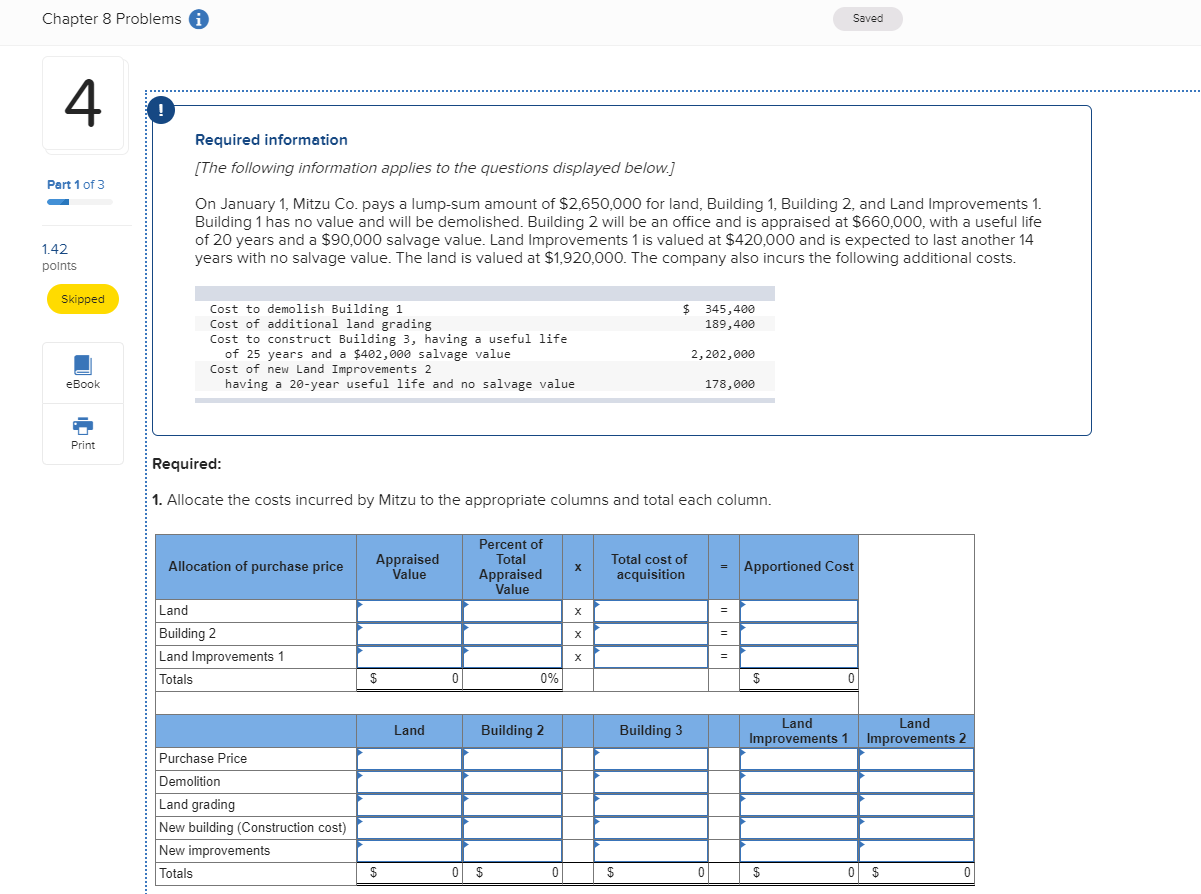The width and height of the screenshot is (1201, 894).
Task: Click the Apportioned Cost field for Building 2
Action: tap(798, 633)
